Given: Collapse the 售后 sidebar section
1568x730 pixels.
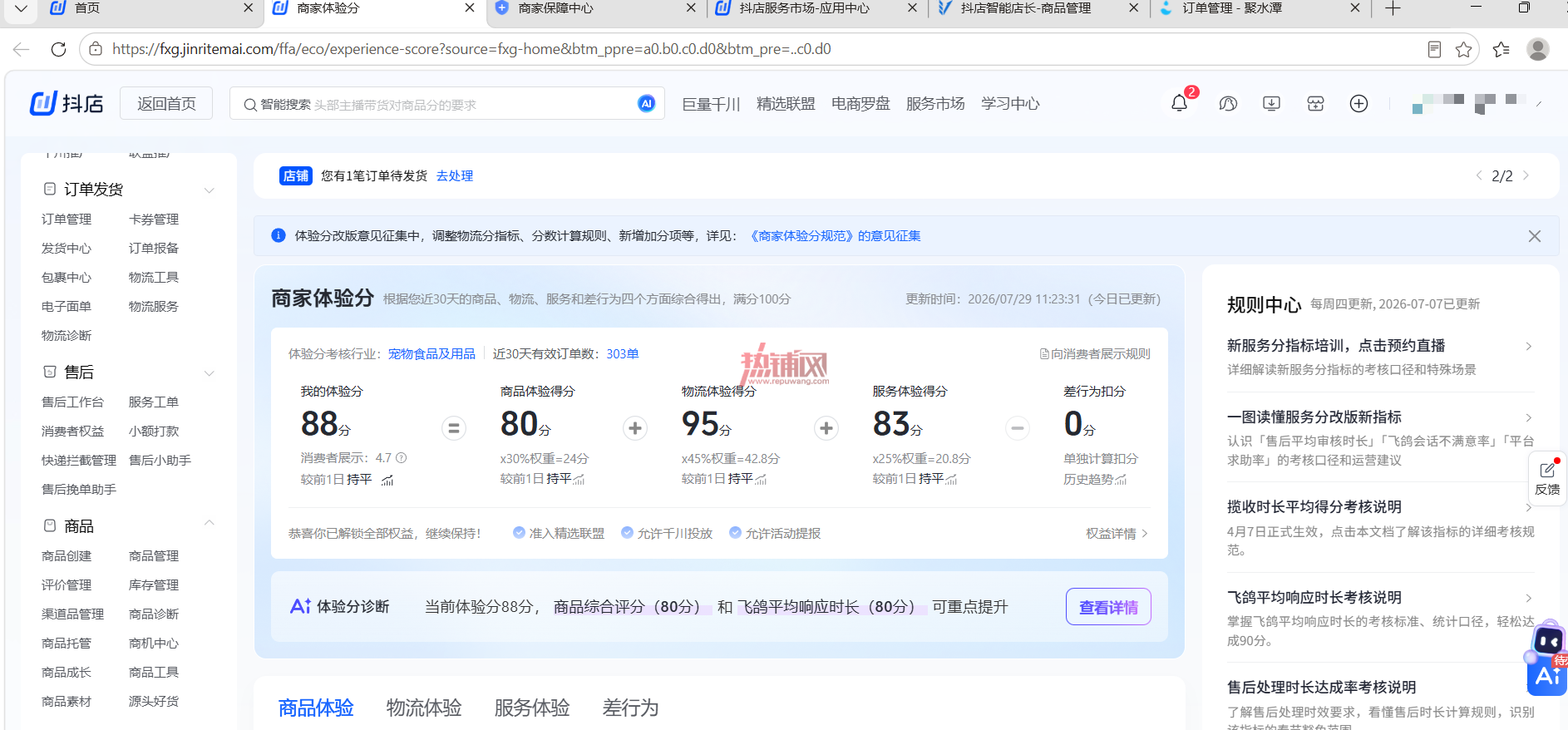Looking at the screenshot, I should (x=210, y=373).
